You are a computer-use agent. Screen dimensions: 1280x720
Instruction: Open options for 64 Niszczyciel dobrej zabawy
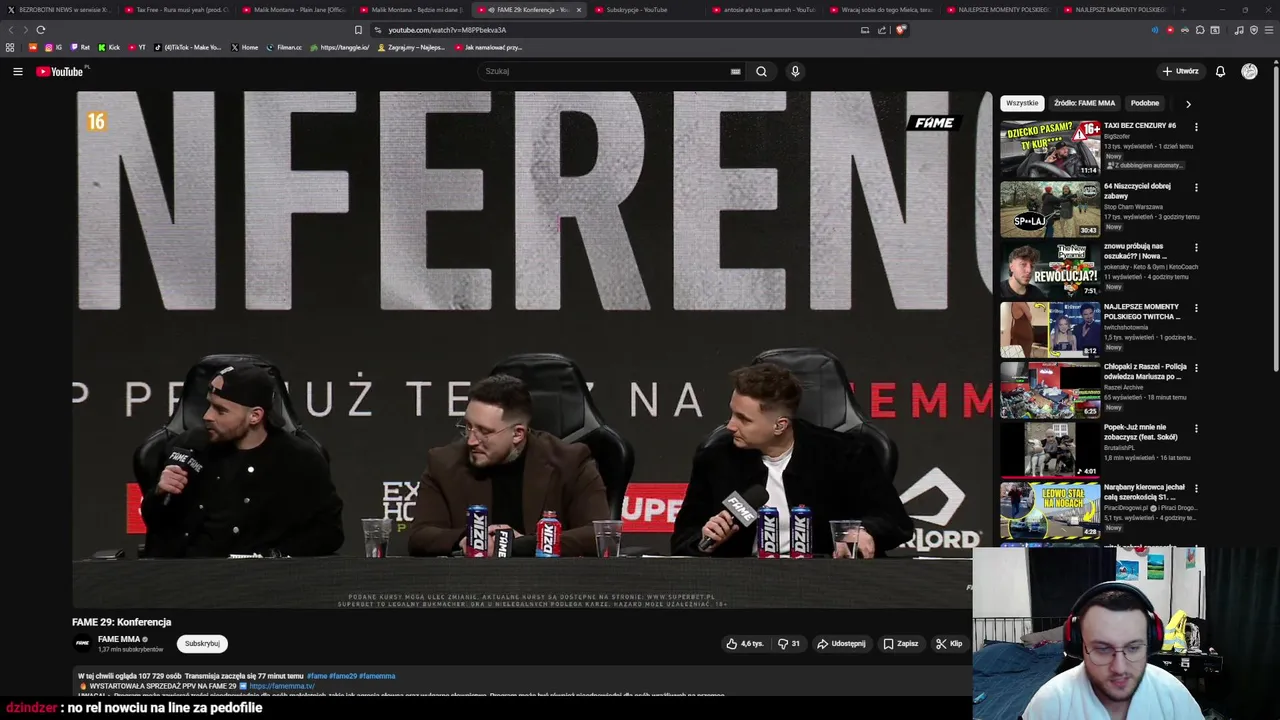click(1196, 187)
